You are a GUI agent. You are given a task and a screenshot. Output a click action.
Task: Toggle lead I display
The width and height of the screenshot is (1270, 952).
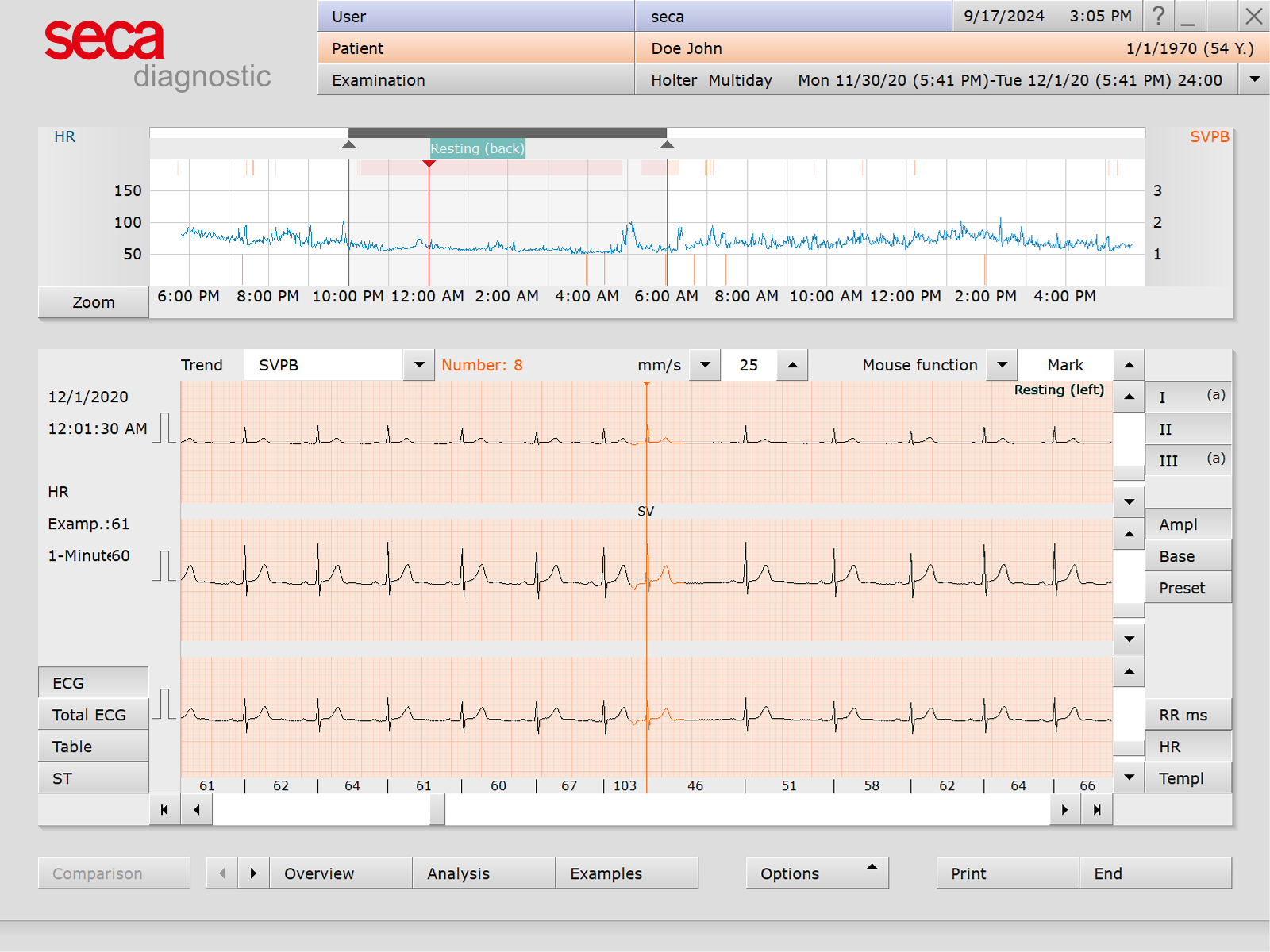[x=1187, y=397]
